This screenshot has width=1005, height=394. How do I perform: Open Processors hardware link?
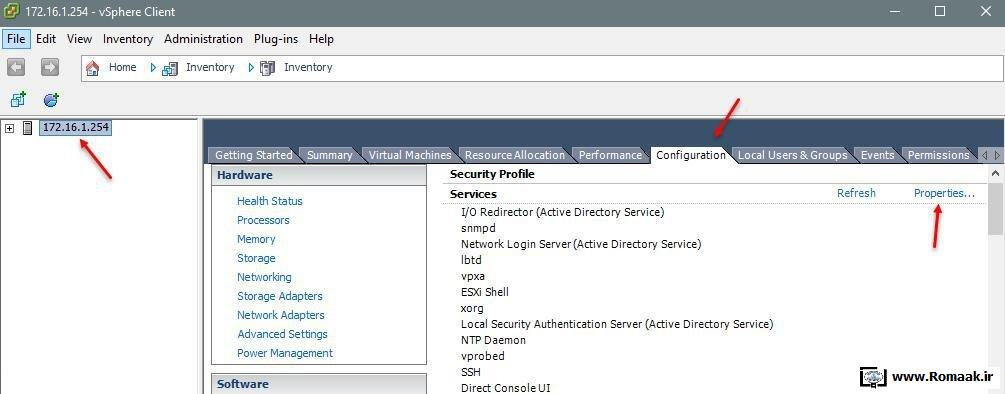coord(263,220)
